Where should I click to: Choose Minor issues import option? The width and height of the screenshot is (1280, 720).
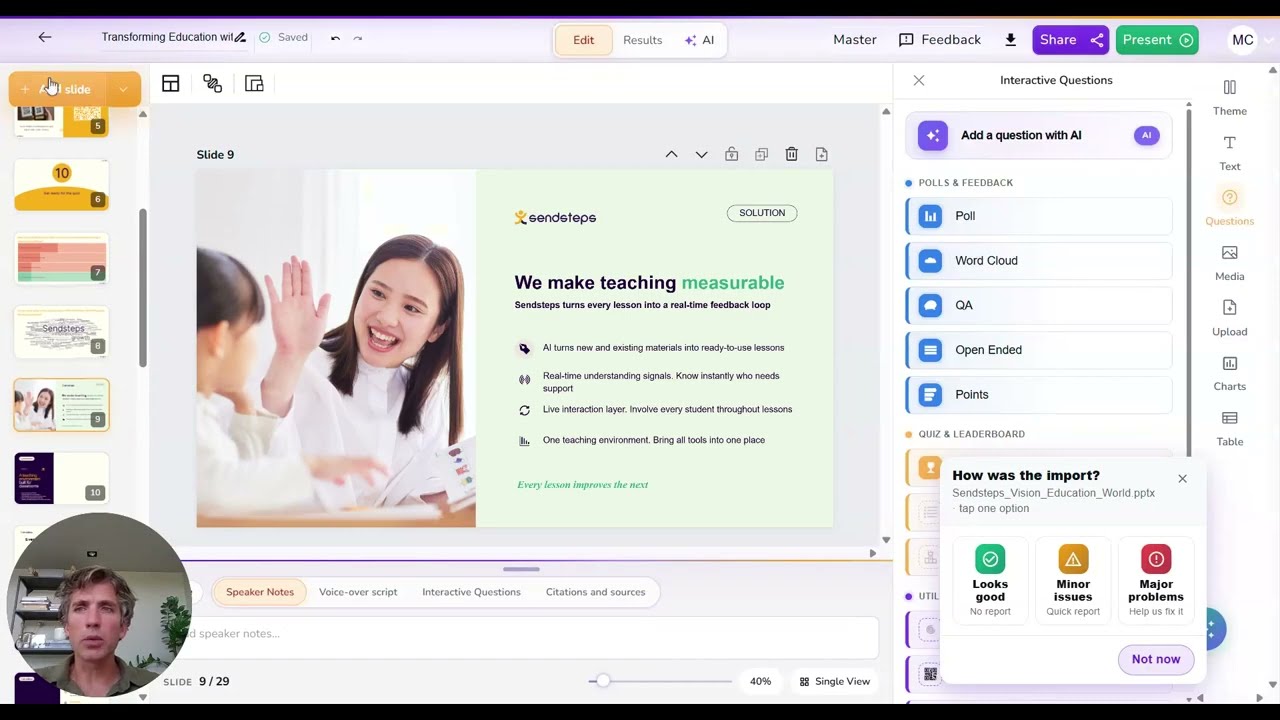[1073, 581]
